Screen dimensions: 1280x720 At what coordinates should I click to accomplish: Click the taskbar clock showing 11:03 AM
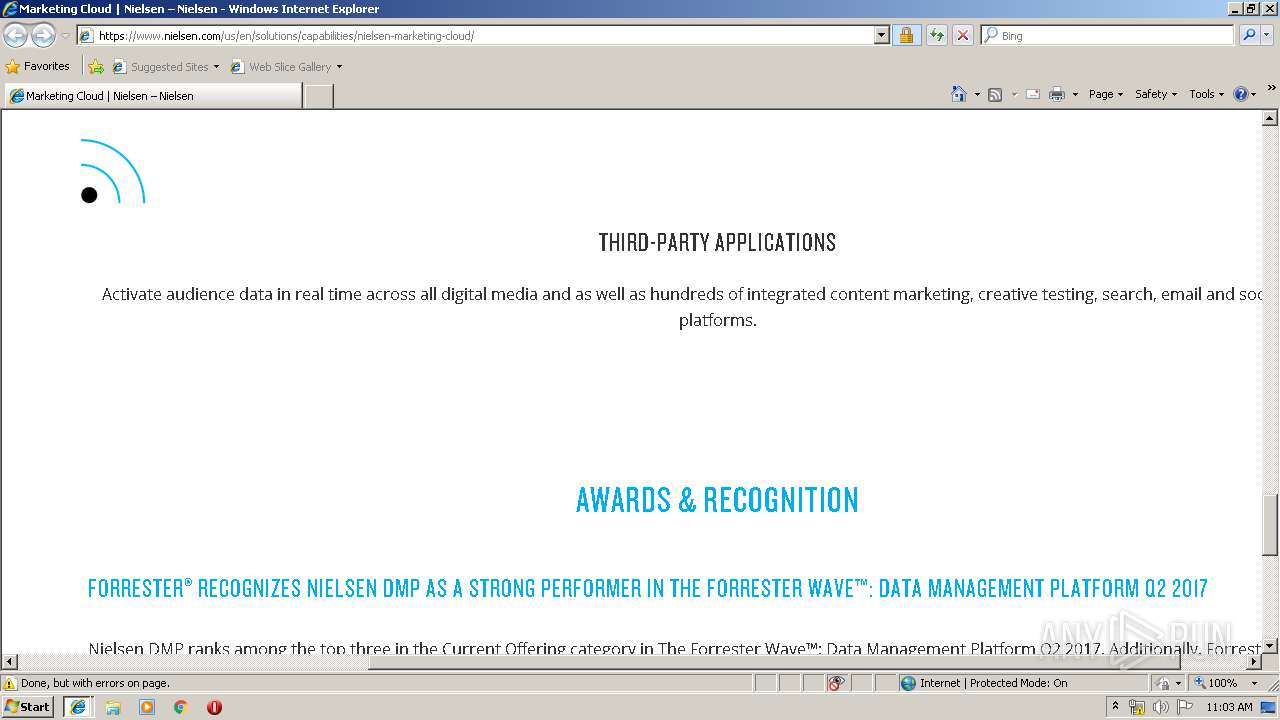coord(1229,707)
